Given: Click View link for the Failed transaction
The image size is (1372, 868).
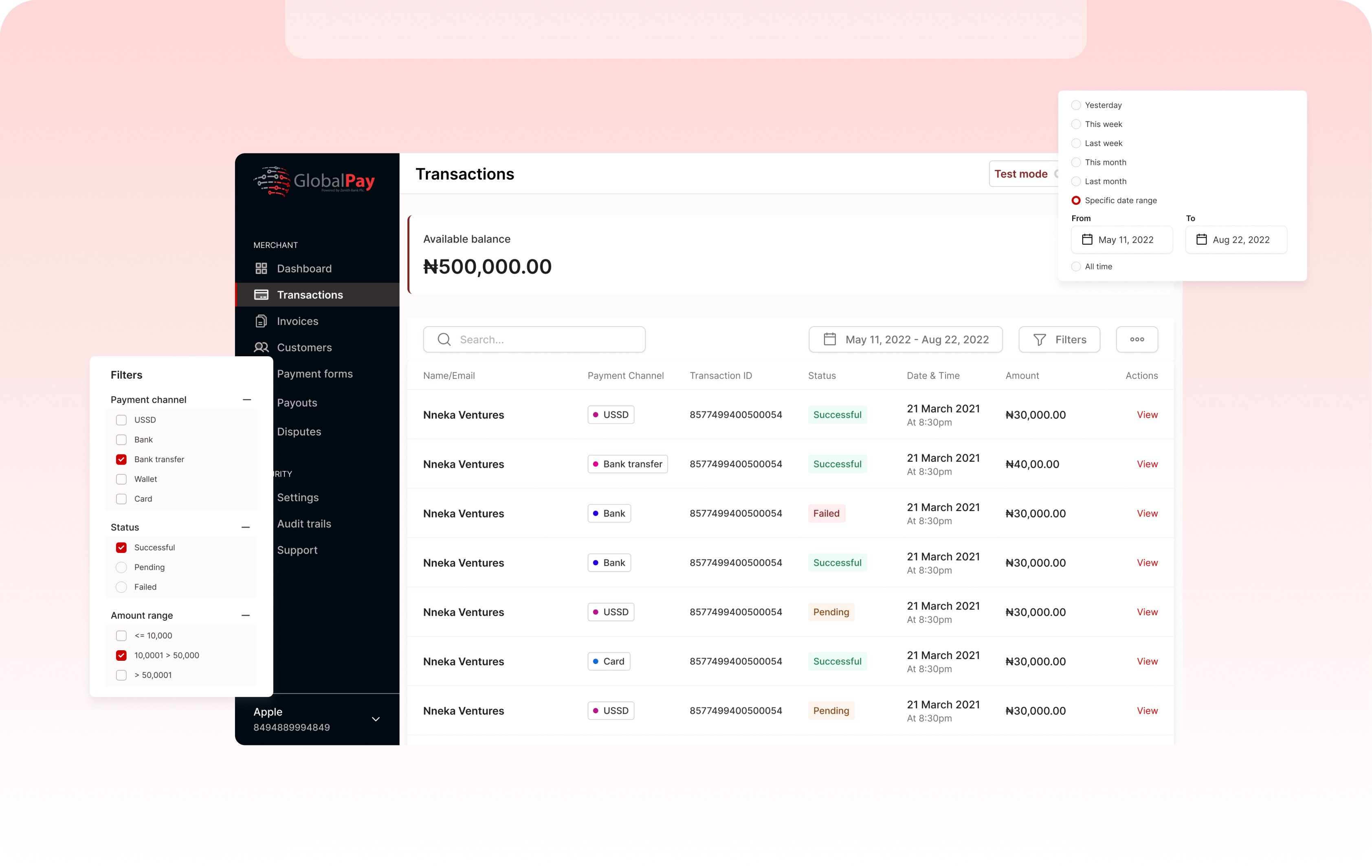Looking at the screenshot, I should pos(1146,513).
